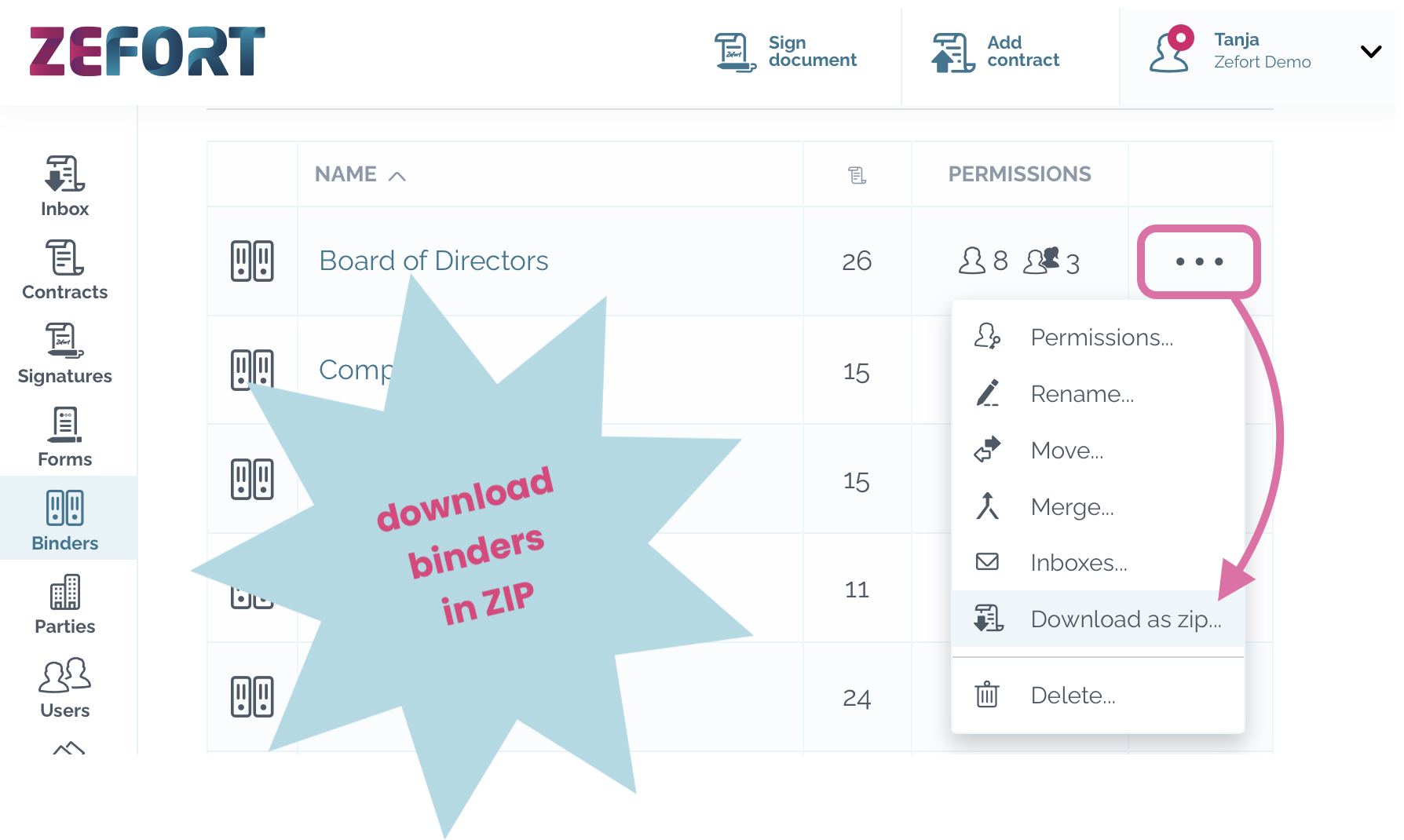Sort binders by the NAME column
The height and width of the screenshot is (840, 1404).
tap(360, 174)
